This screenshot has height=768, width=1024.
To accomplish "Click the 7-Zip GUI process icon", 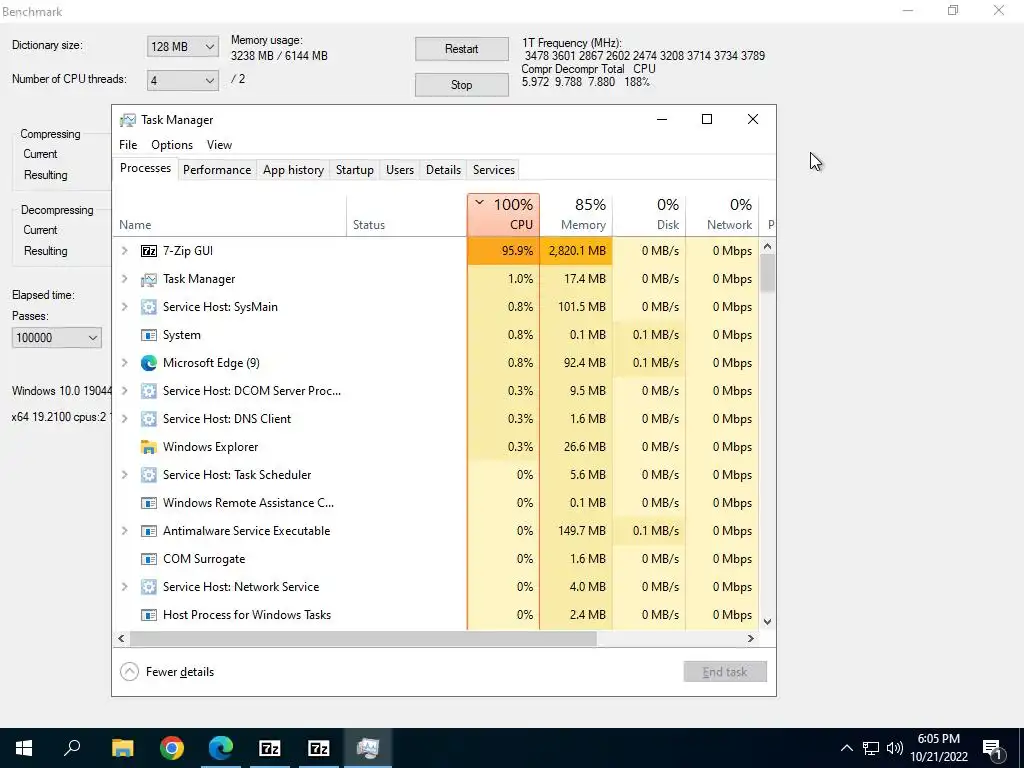I will click(149, 251).
